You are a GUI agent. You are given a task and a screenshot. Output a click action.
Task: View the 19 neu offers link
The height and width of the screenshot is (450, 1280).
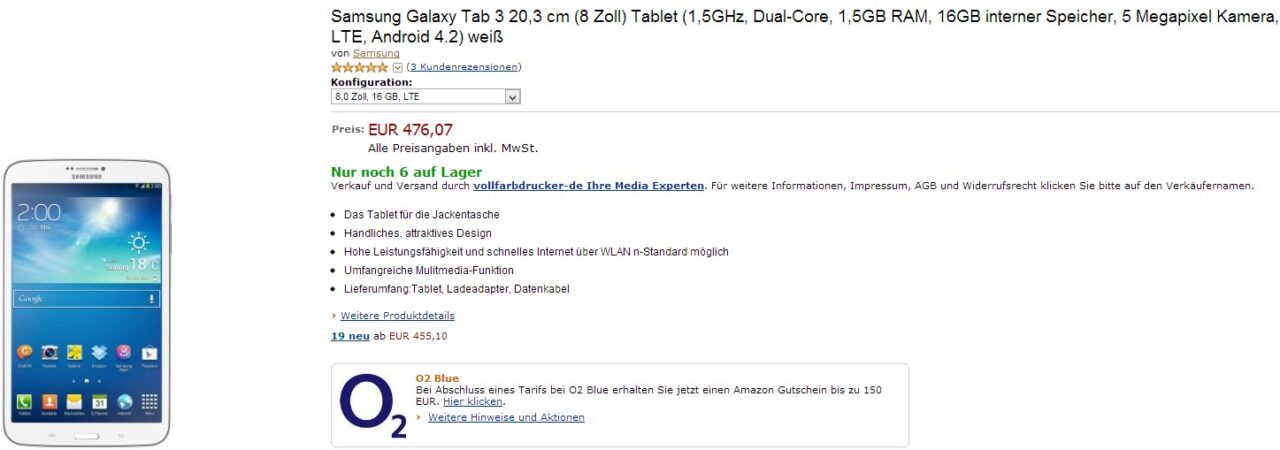pyautogui.click(x=350, y=336)
